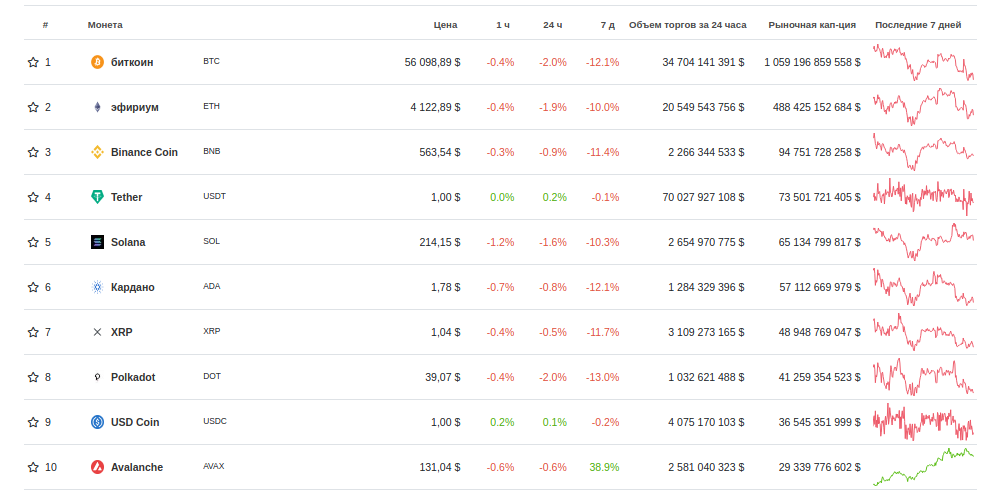The height and width of the screenshot is (491, 1000).
Task: Click the Polkadot logo icon
Action: coord(97,377)
